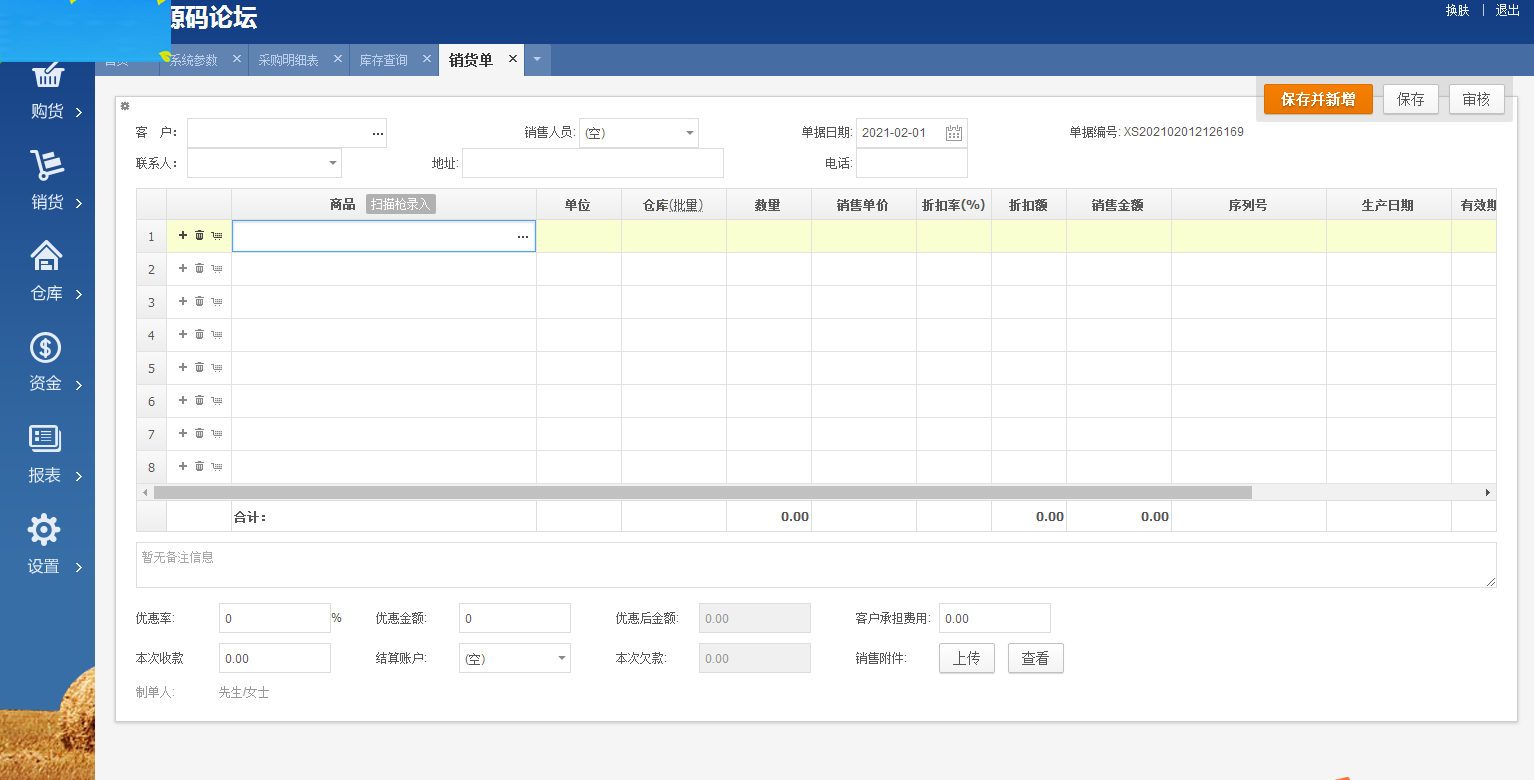Expand the 结算账户 dropdown
This screenshot has height=780, width=1534.
tap(559, 658)
